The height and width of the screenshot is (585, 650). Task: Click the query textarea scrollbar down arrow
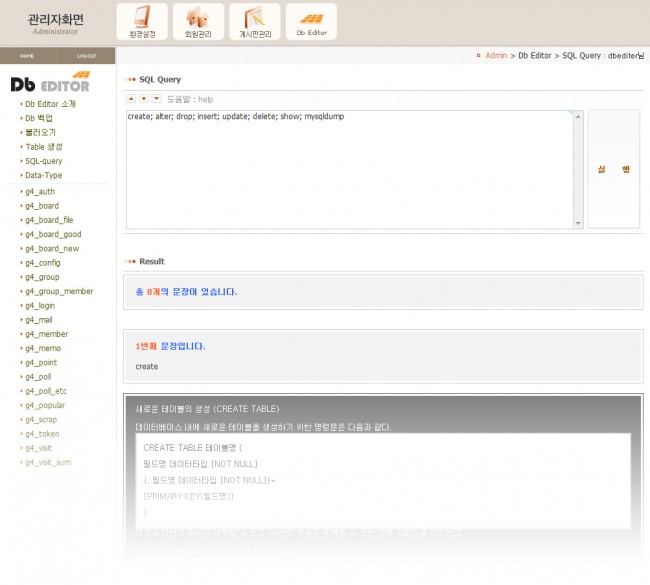(x=577, y=223)
